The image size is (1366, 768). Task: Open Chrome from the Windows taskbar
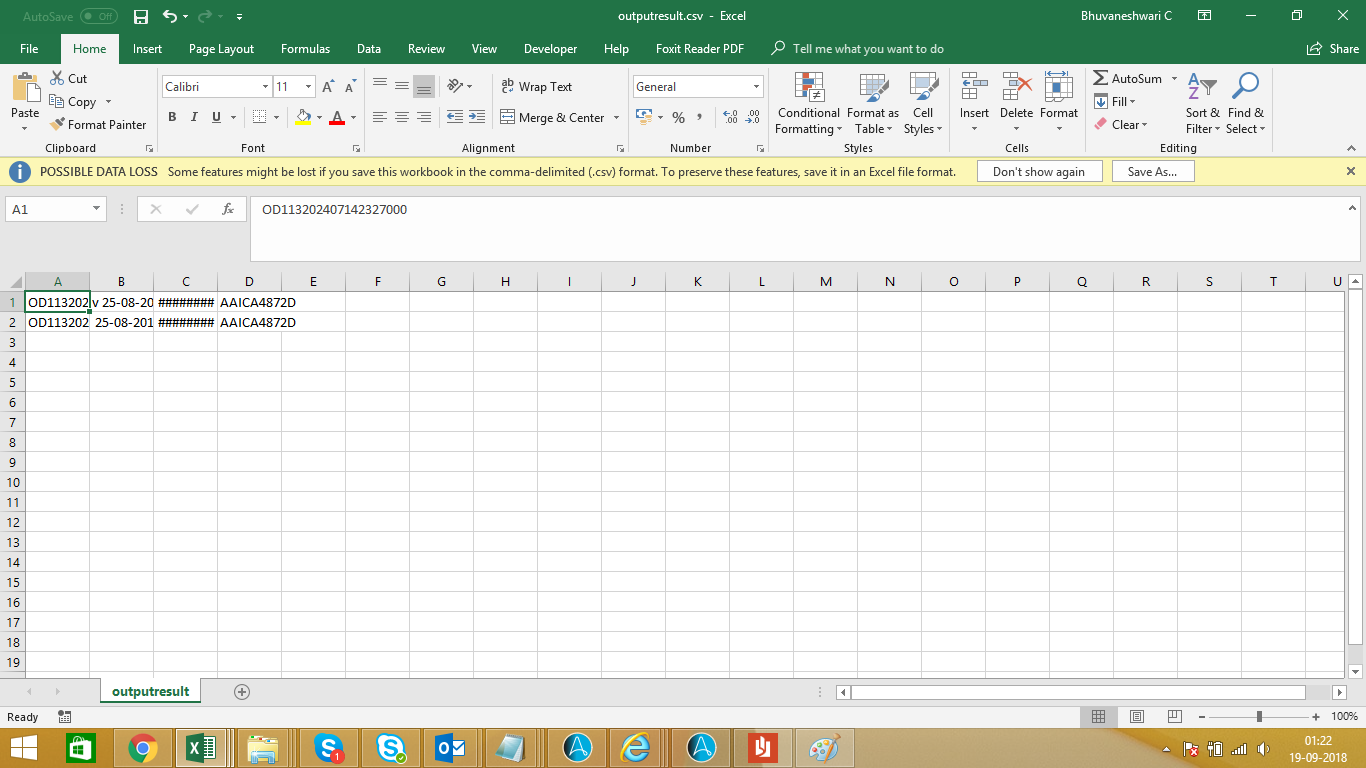143,747
